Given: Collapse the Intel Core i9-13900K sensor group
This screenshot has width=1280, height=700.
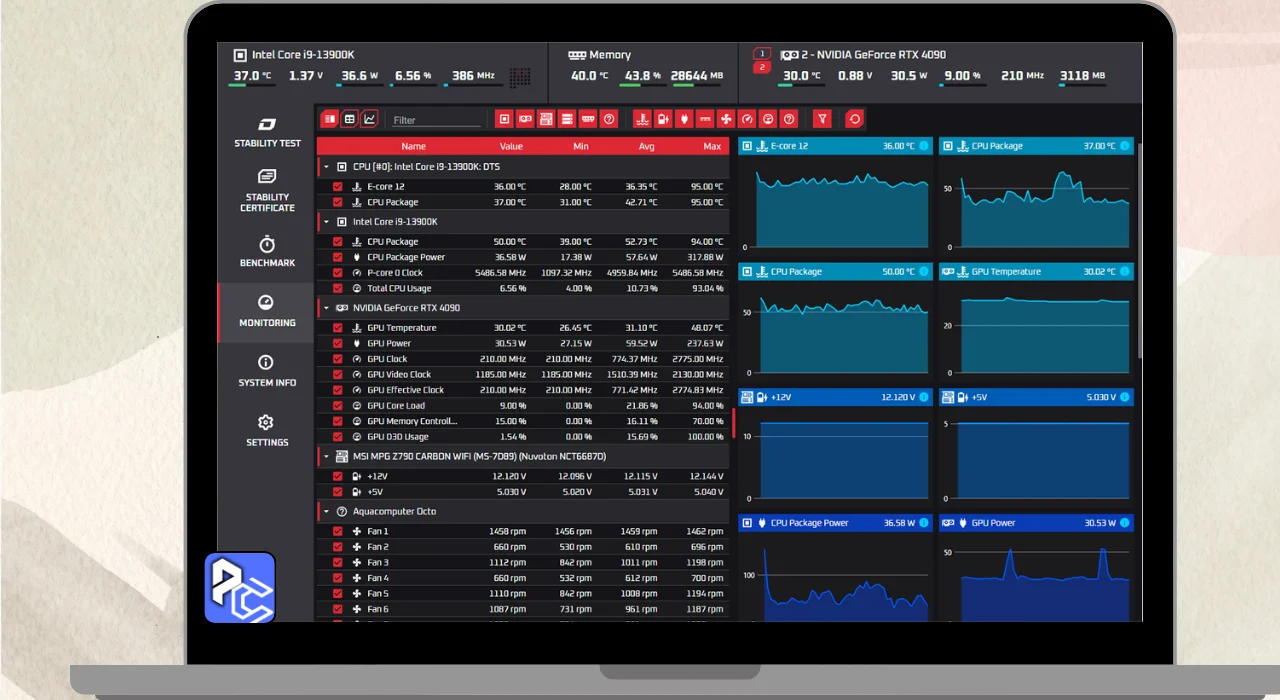Looking at the screenshot, I should (326, 222).
